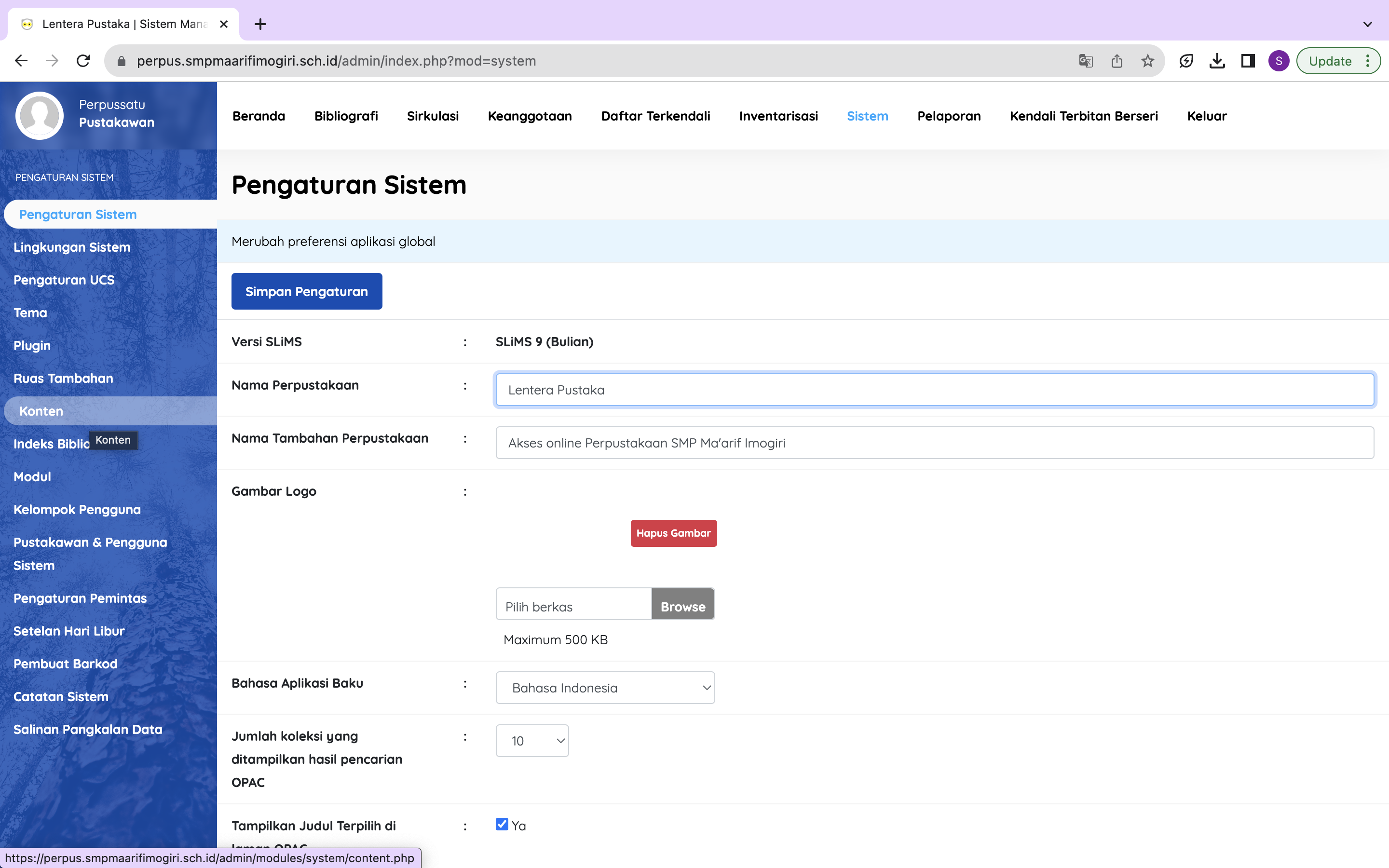Open the Bibliografi menu

[346, 116]
